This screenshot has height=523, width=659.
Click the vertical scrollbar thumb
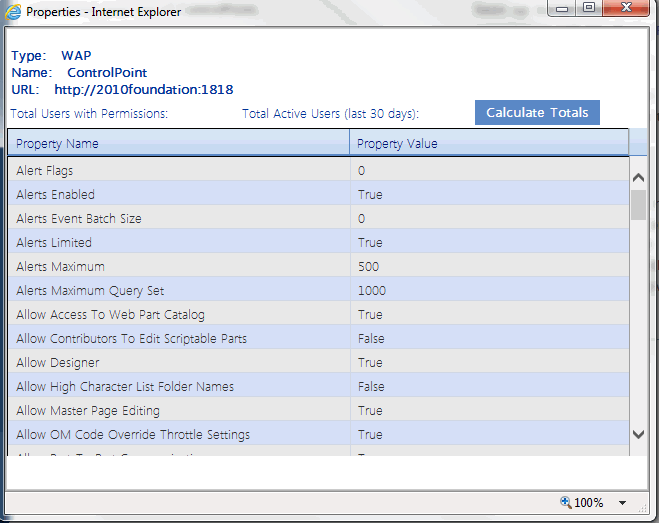[x=638, y=205]
